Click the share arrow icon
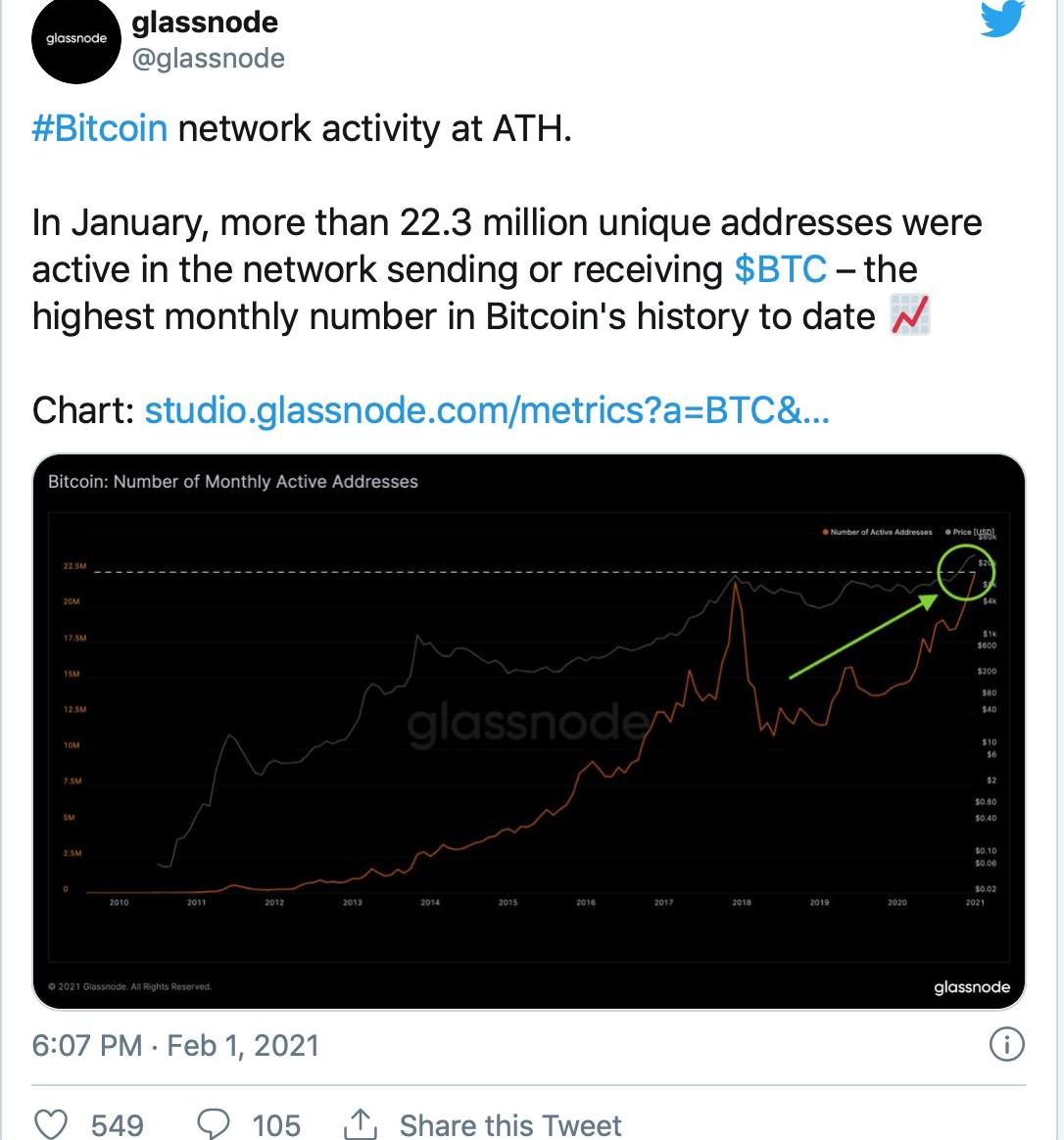The image size is (1064, 1140). 360,1123
